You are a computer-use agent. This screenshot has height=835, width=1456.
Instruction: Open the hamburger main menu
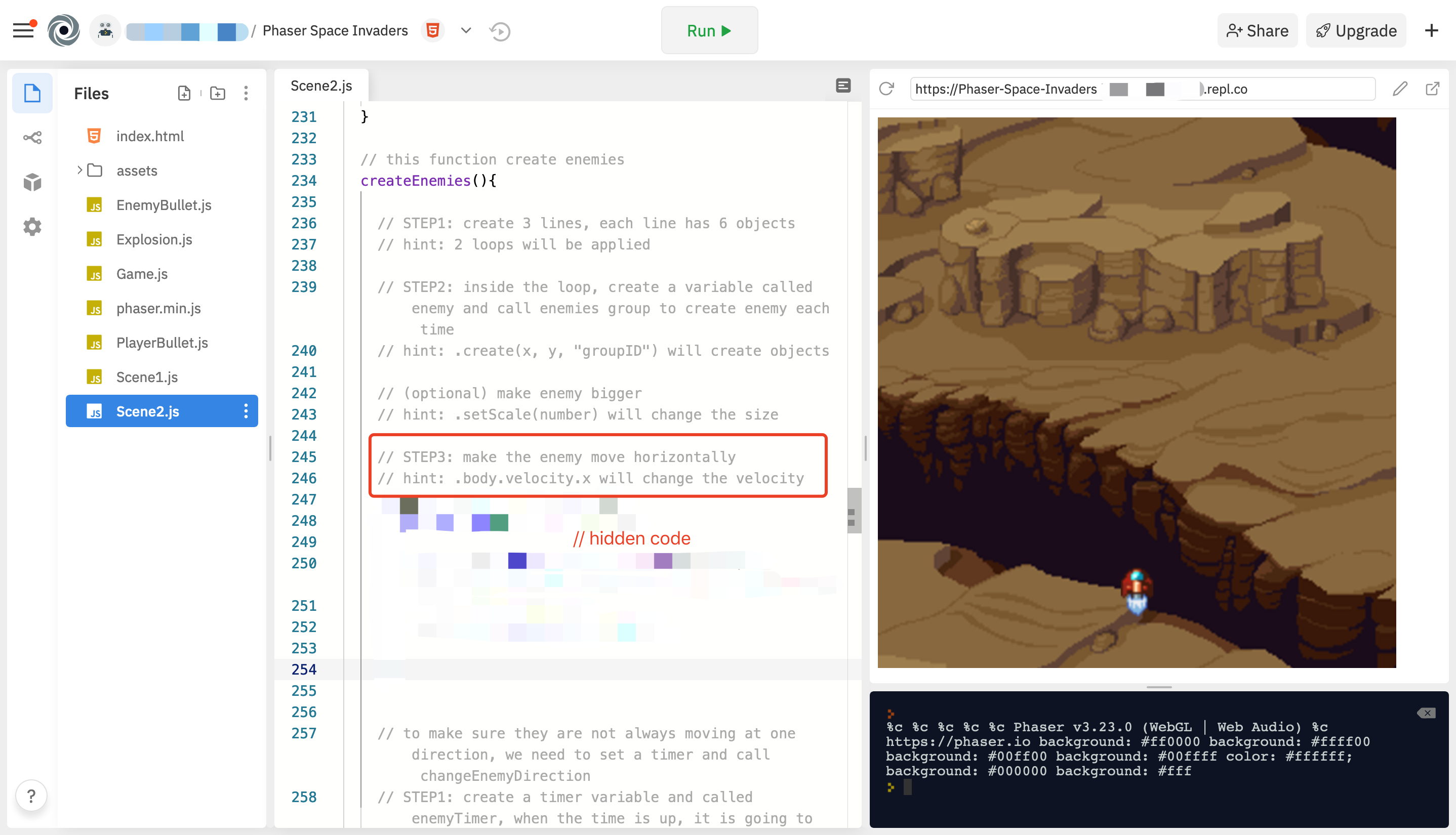[23, 30]
